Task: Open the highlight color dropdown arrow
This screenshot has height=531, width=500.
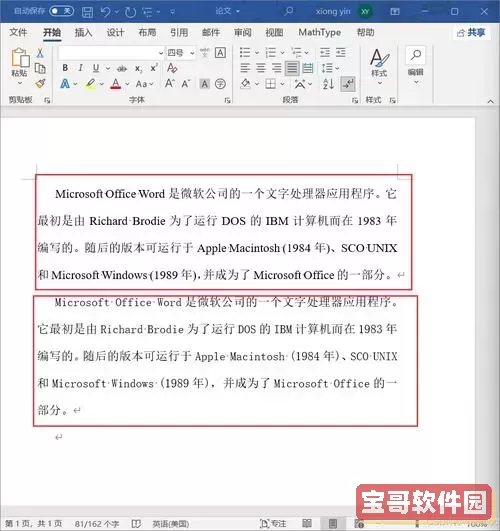Action: [x=102, y=84]
